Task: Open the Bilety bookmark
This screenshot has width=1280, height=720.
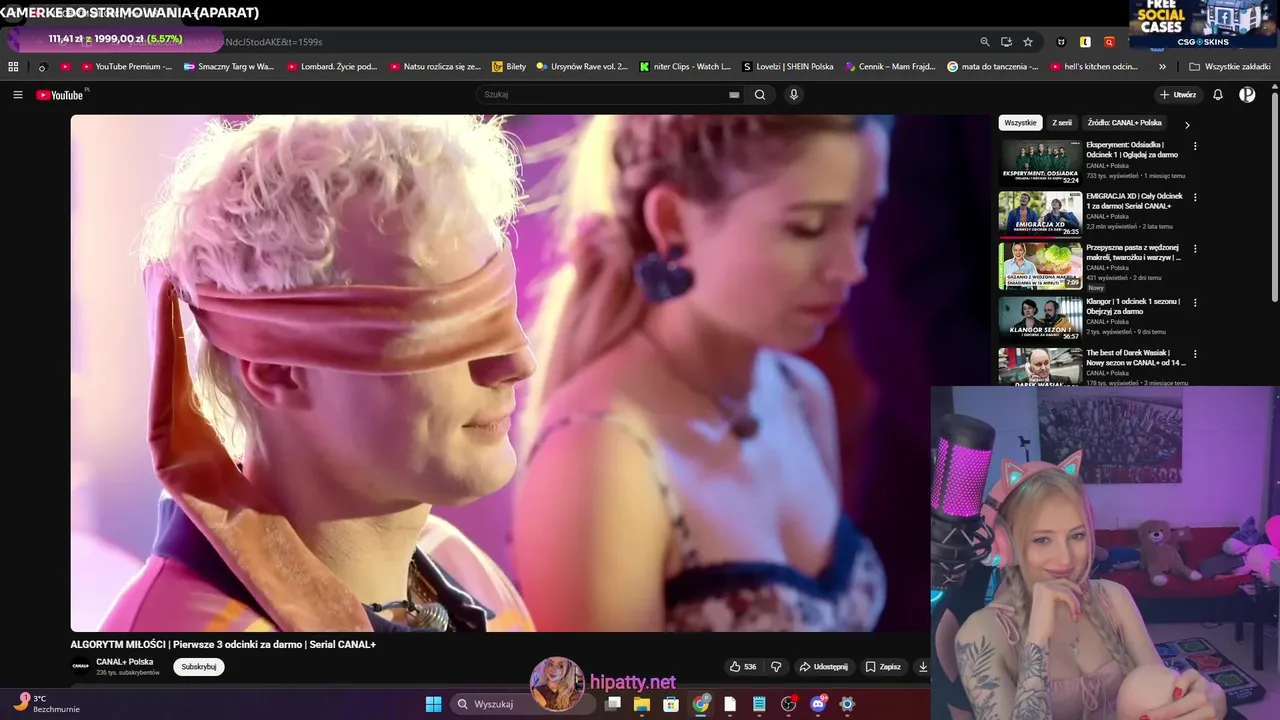Action: [509, 67]
